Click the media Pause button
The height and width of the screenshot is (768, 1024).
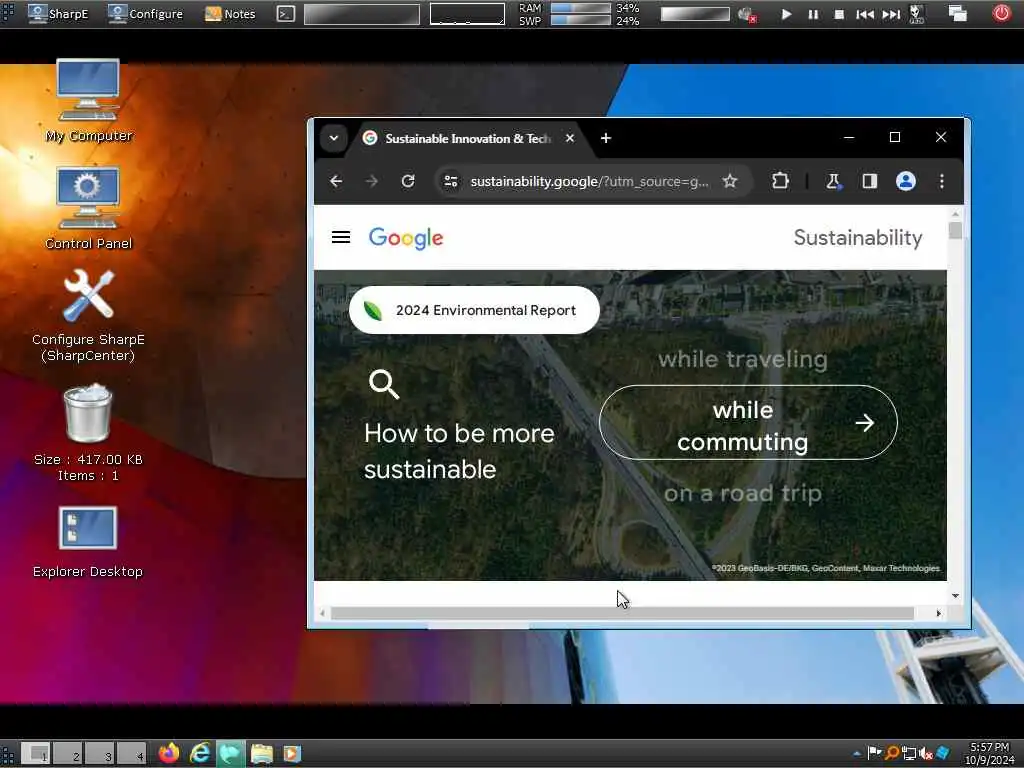coord(813,14)
